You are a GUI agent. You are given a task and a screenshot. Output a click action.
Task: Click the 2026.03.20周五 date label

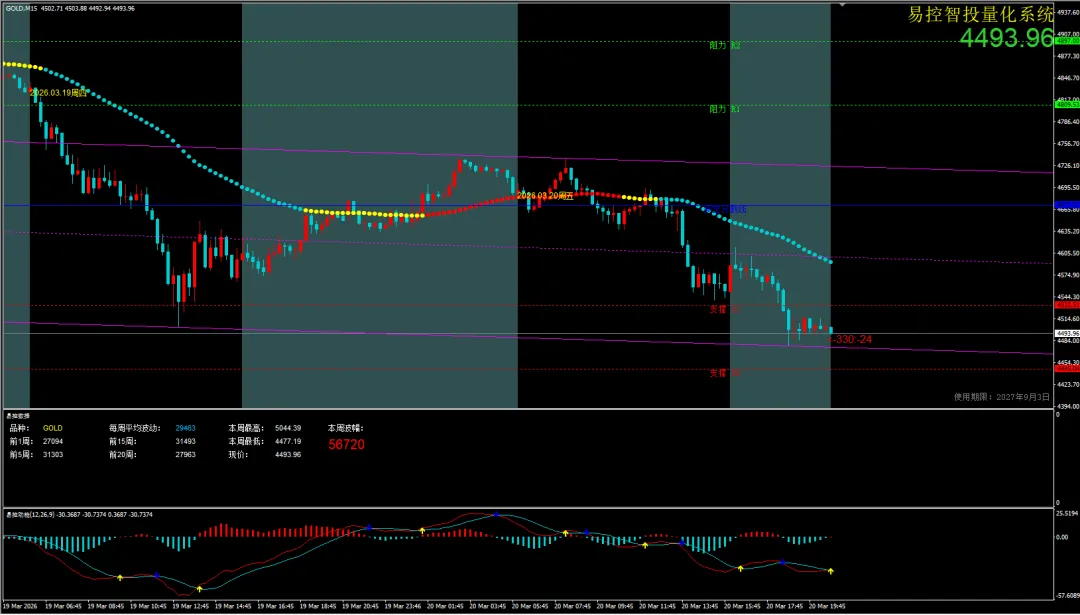pos(545,196)
